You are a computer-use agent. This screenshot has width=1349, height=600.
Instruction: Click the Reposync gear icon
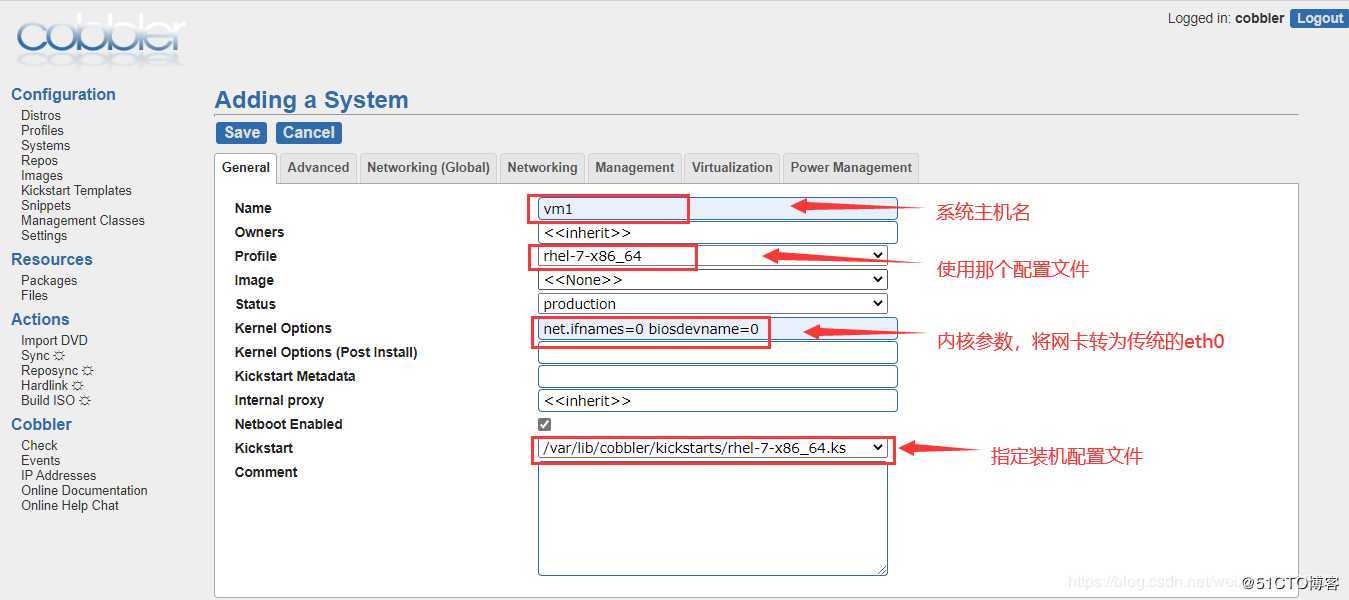[x=88, y=371]
